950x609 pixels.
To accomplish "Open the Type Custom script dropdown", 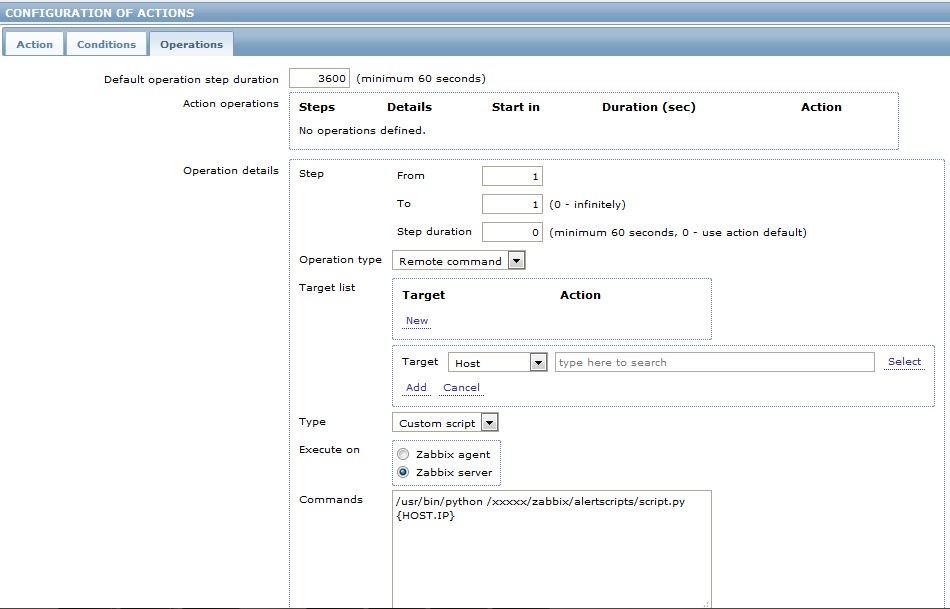I will 444,423.
